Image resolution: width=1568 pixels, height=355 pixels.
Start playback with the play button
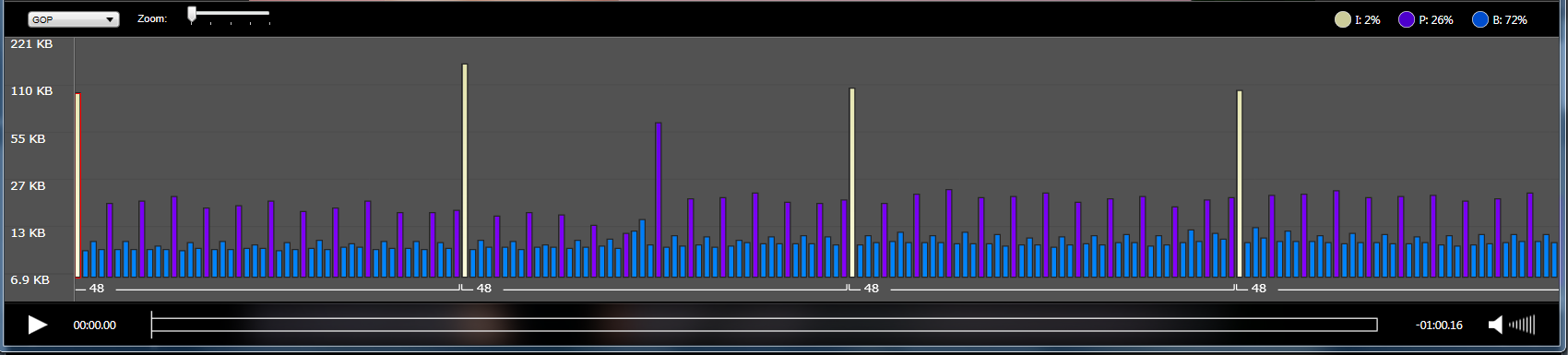[38, 325]
